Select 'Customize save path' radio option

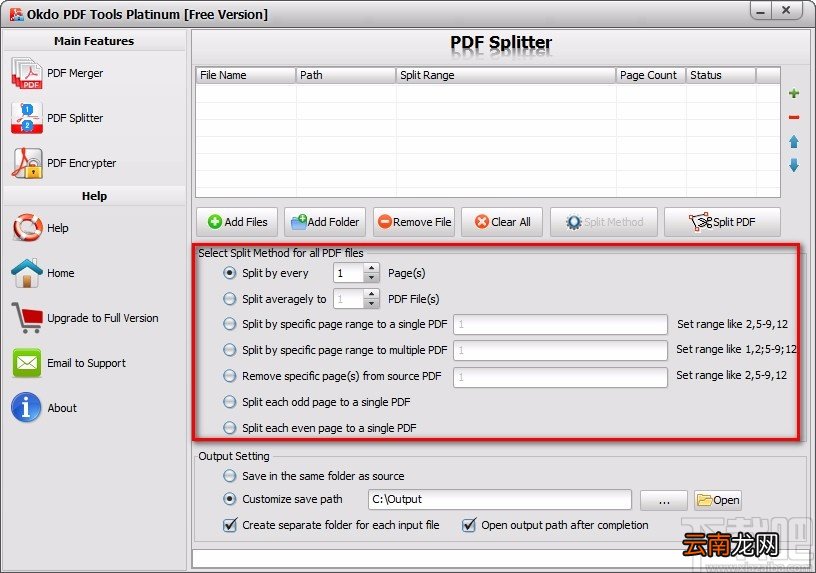[230, 499]
